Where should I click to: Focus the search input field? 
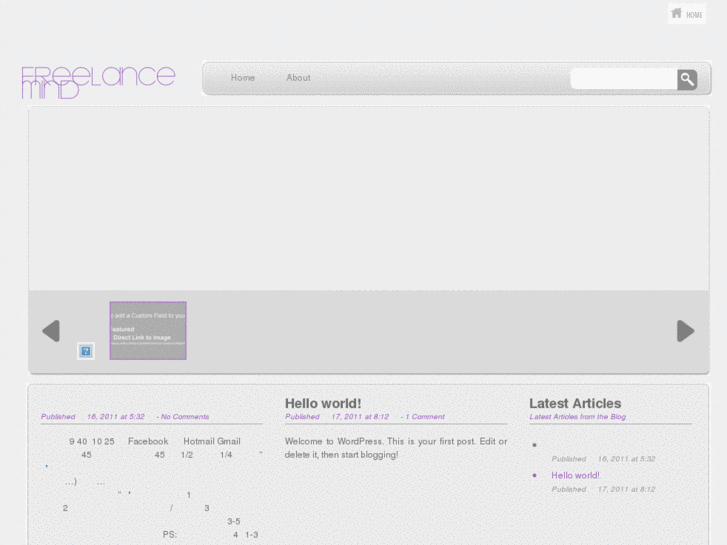[x=624, y=79]
